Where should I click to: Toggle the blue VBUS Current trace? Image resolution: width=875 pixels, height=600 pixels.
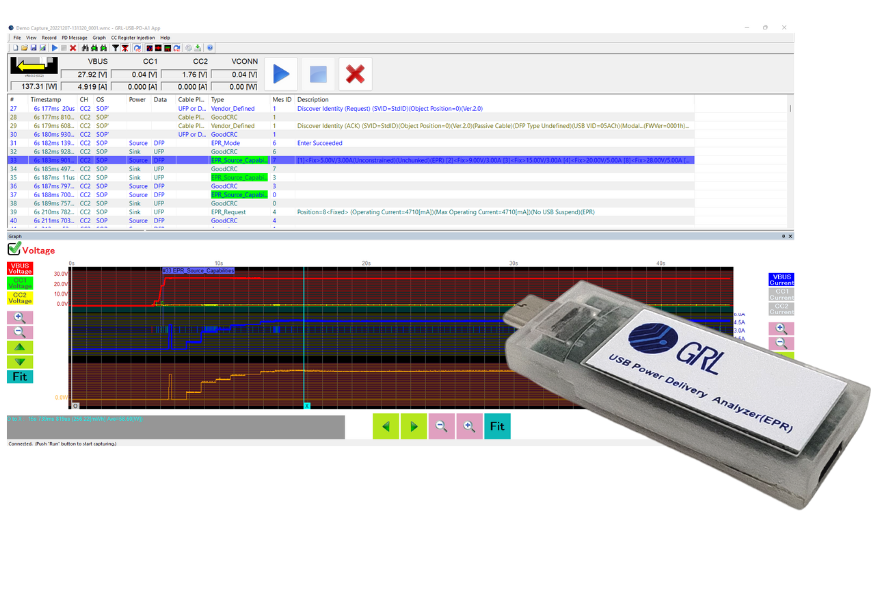tap(781, 280)
